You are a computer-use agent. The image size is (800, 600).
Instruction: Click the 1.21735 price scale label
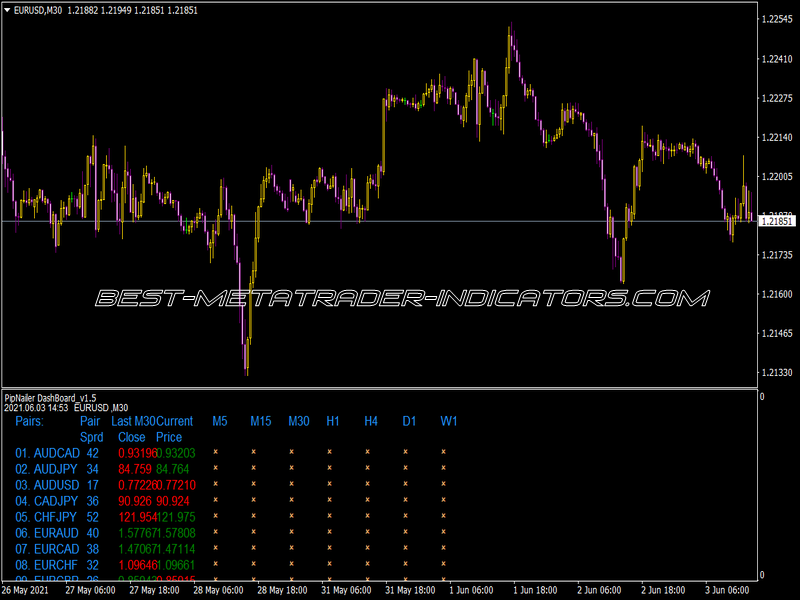click(x=777, y=255)
